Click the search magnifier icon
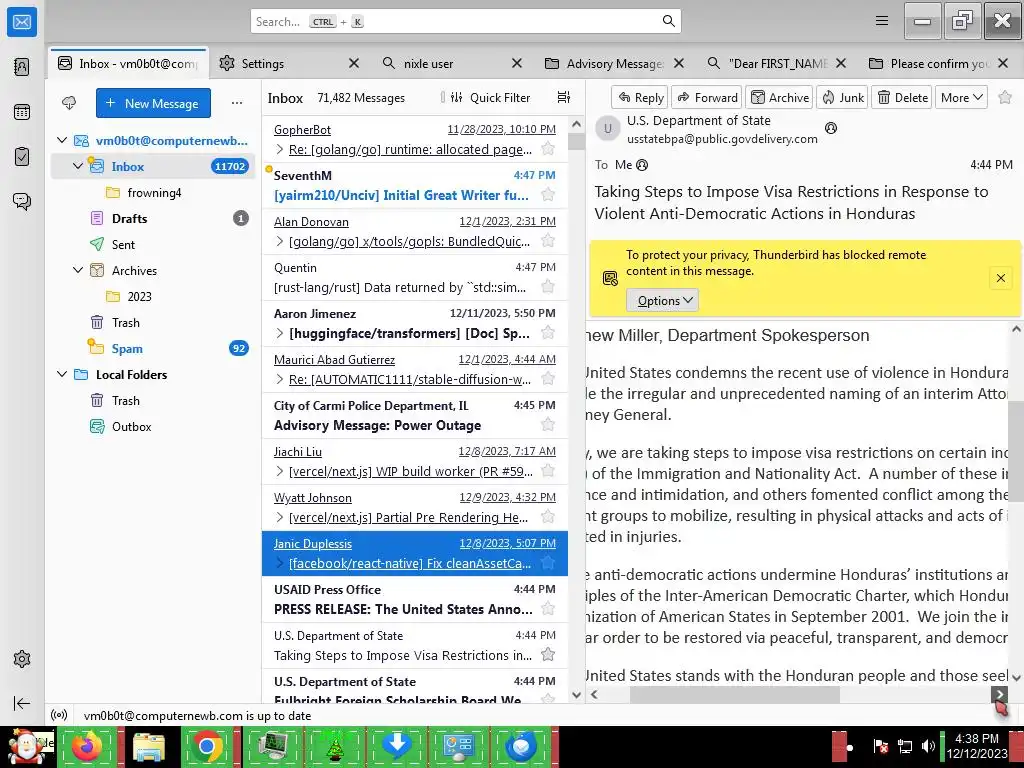The height and width of the screenshot is (768, 1024). click(668, 21)
